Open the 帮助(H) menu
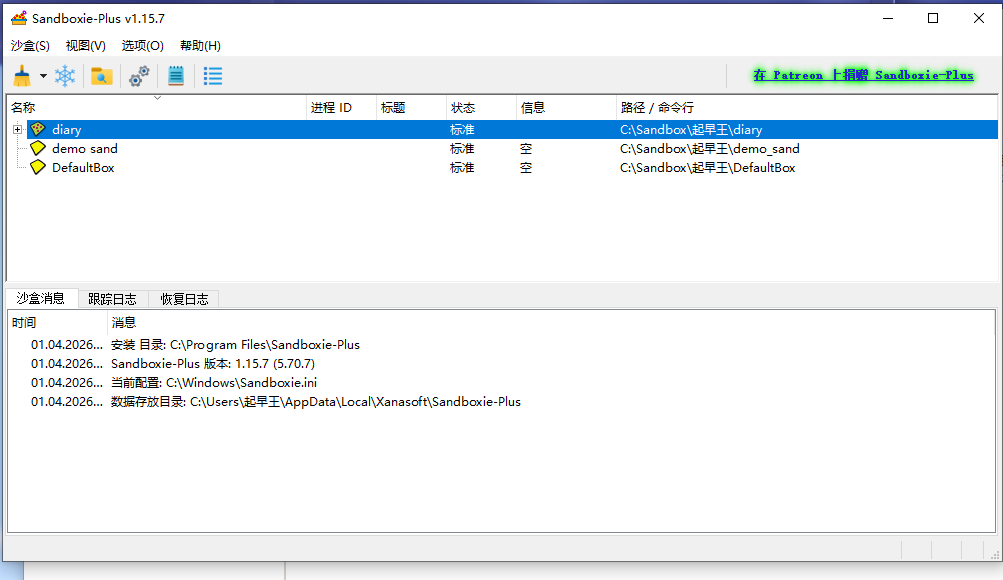Screen dimensions: 1003x580 tap(200, 45)
